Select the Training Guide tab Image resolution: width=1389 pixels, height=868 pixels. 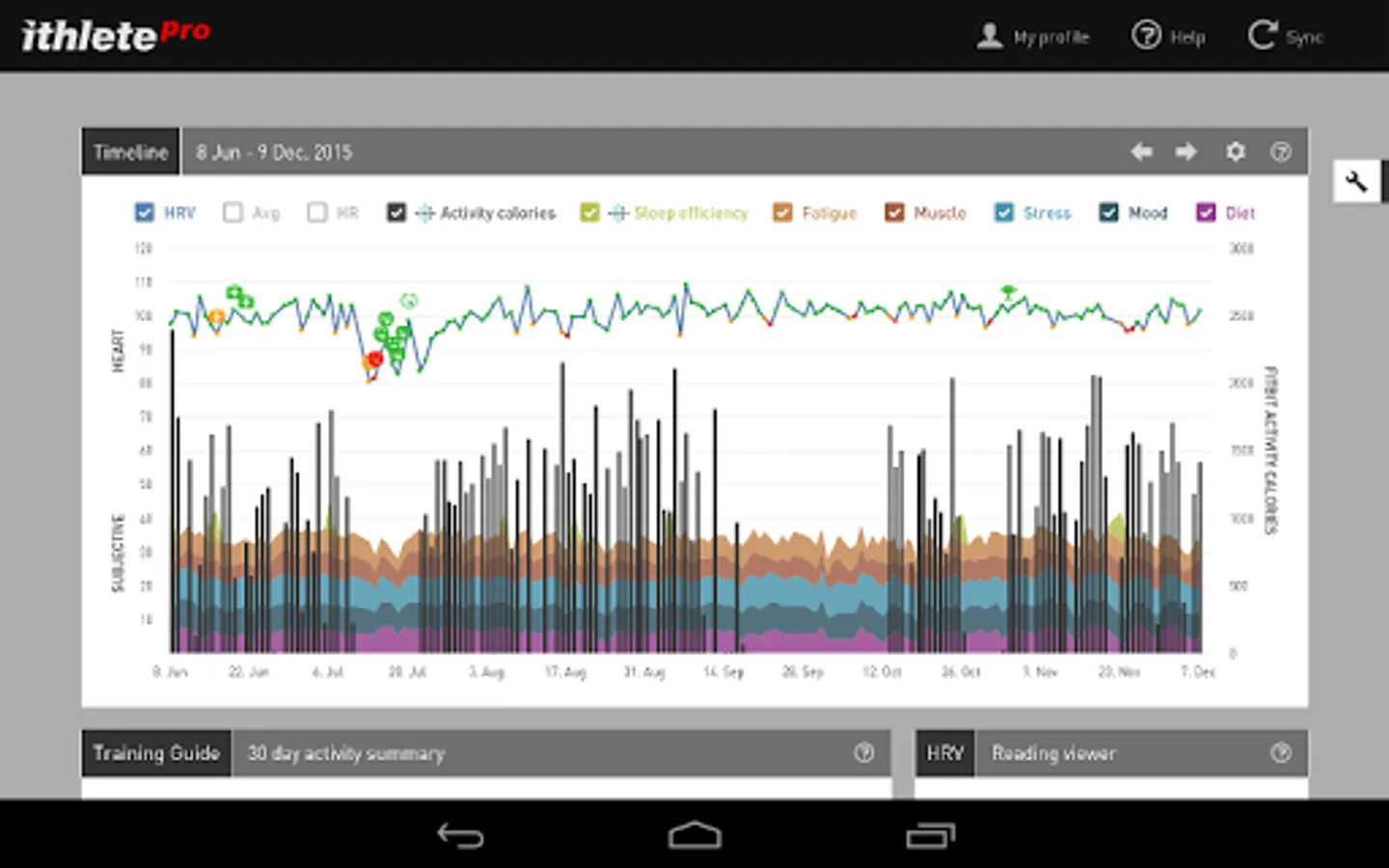[x=156, y=753]
